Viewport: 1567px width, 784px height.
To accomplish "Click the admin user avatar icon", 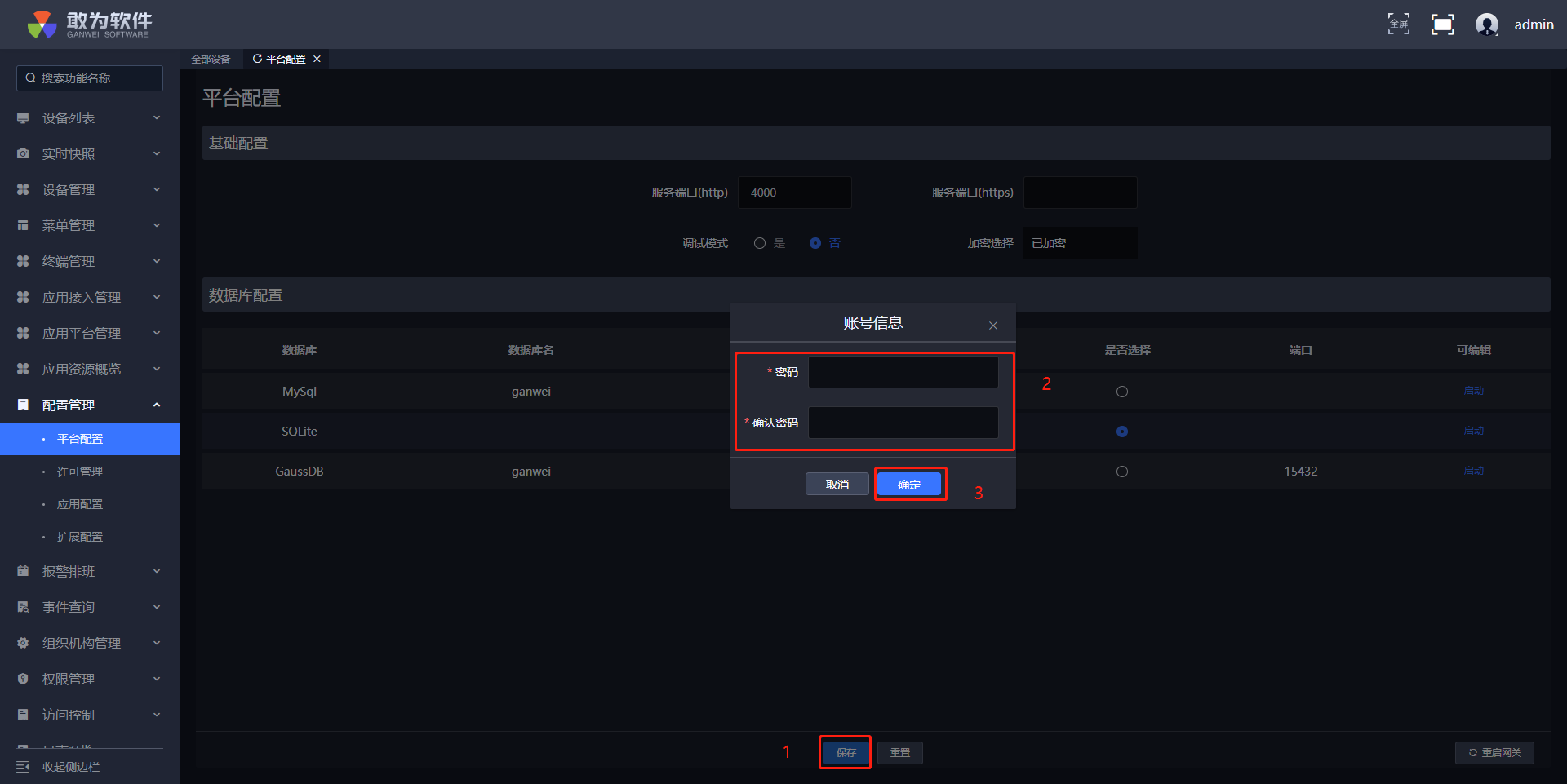I will (1486, 24).
